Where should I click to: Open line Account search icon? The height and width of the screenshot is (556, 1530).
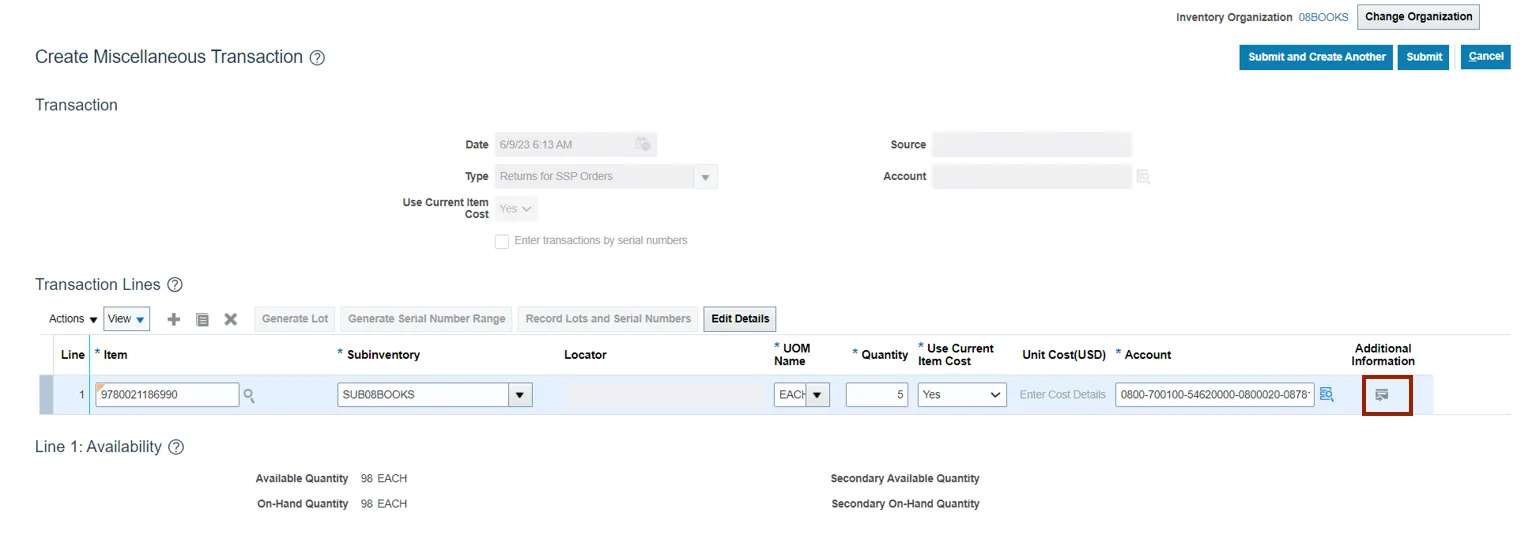1327,395
